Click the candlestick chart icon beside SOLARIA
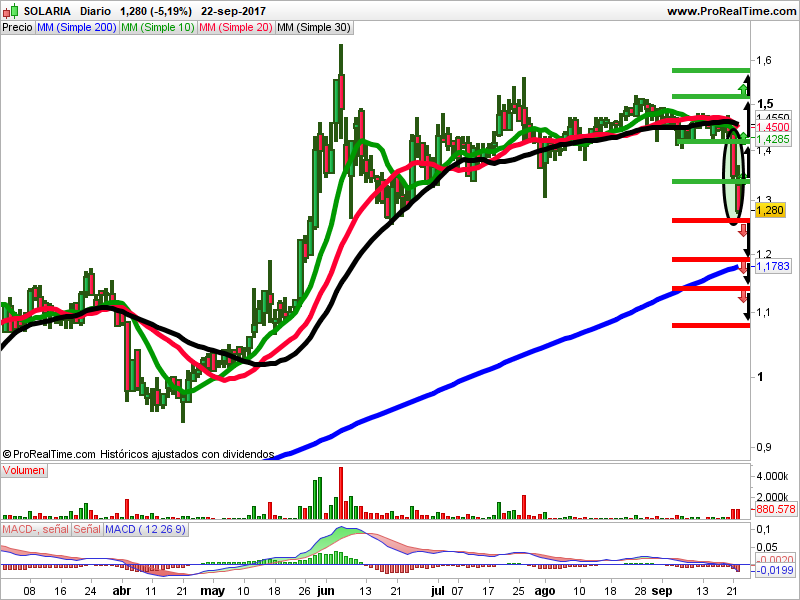The height and width of the screenshot is (600, 800). (10, 11)
